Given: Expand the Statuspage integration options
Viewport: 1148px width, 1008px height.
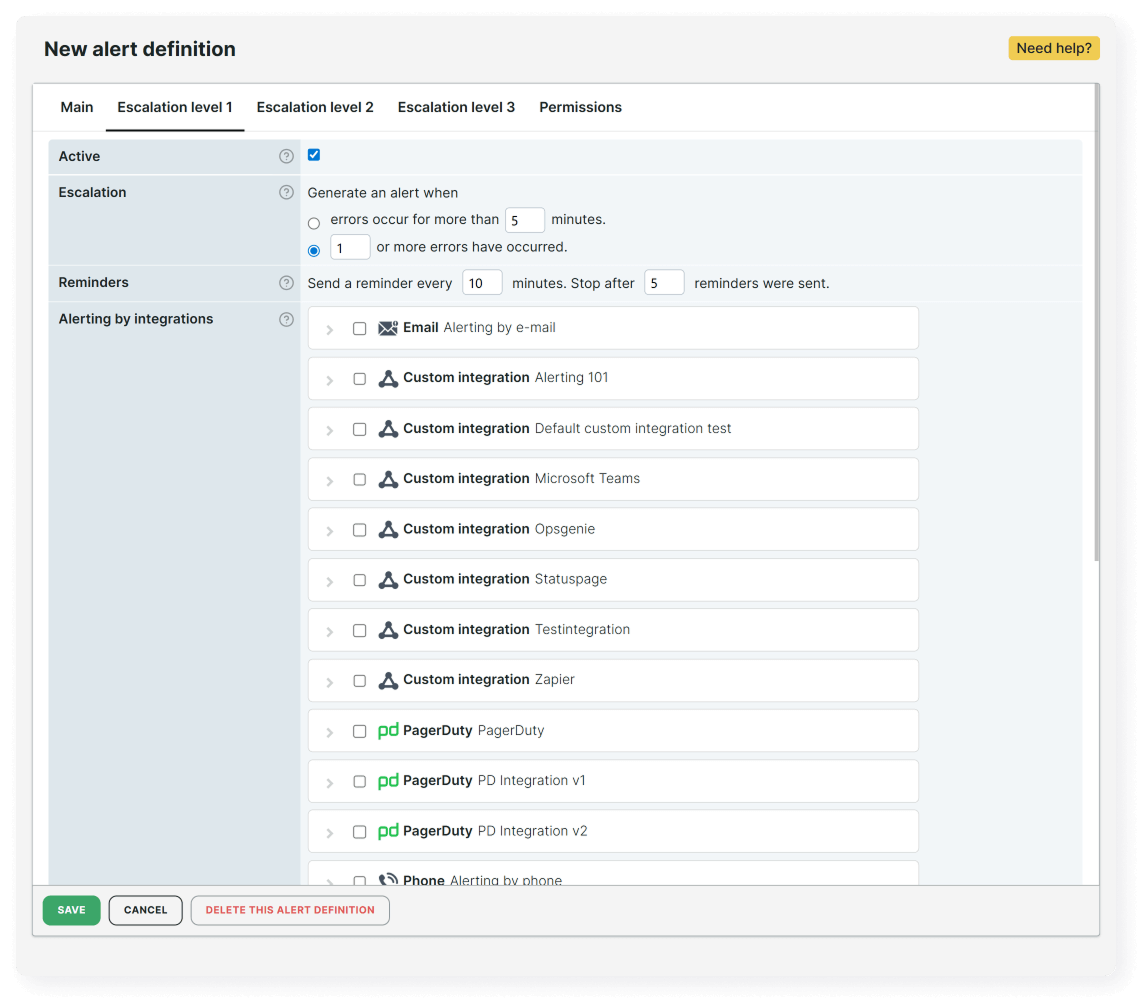Looking at the screenshot, I should [330, 580].
